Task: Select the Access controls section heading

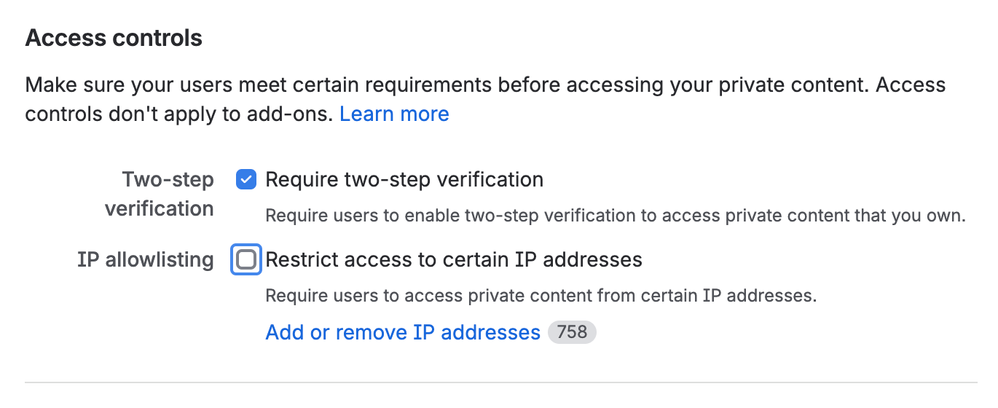Action: [113, 38]
